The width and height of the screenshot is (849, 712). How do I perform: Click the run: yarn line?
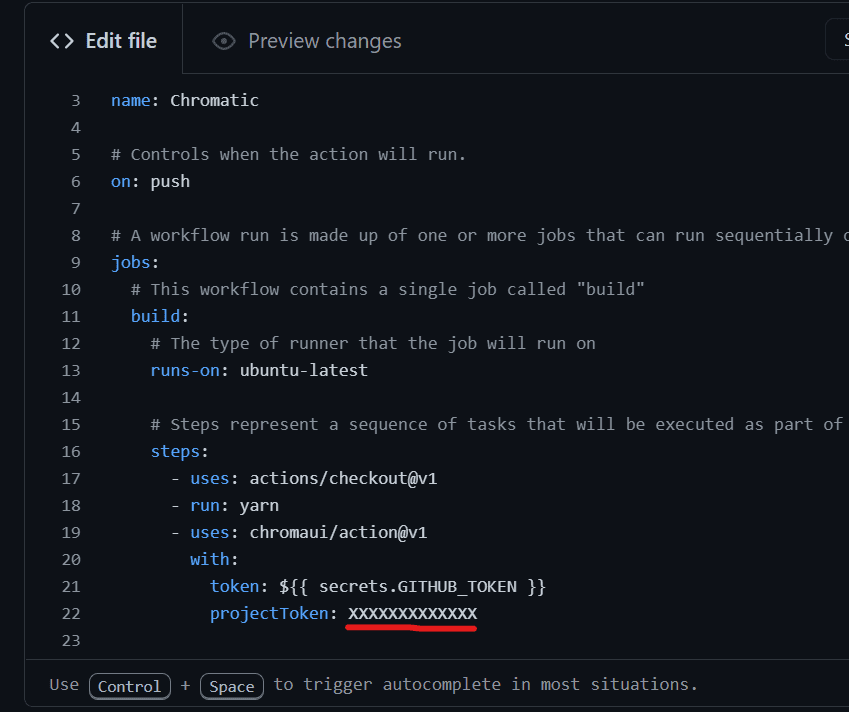point(234,506)
